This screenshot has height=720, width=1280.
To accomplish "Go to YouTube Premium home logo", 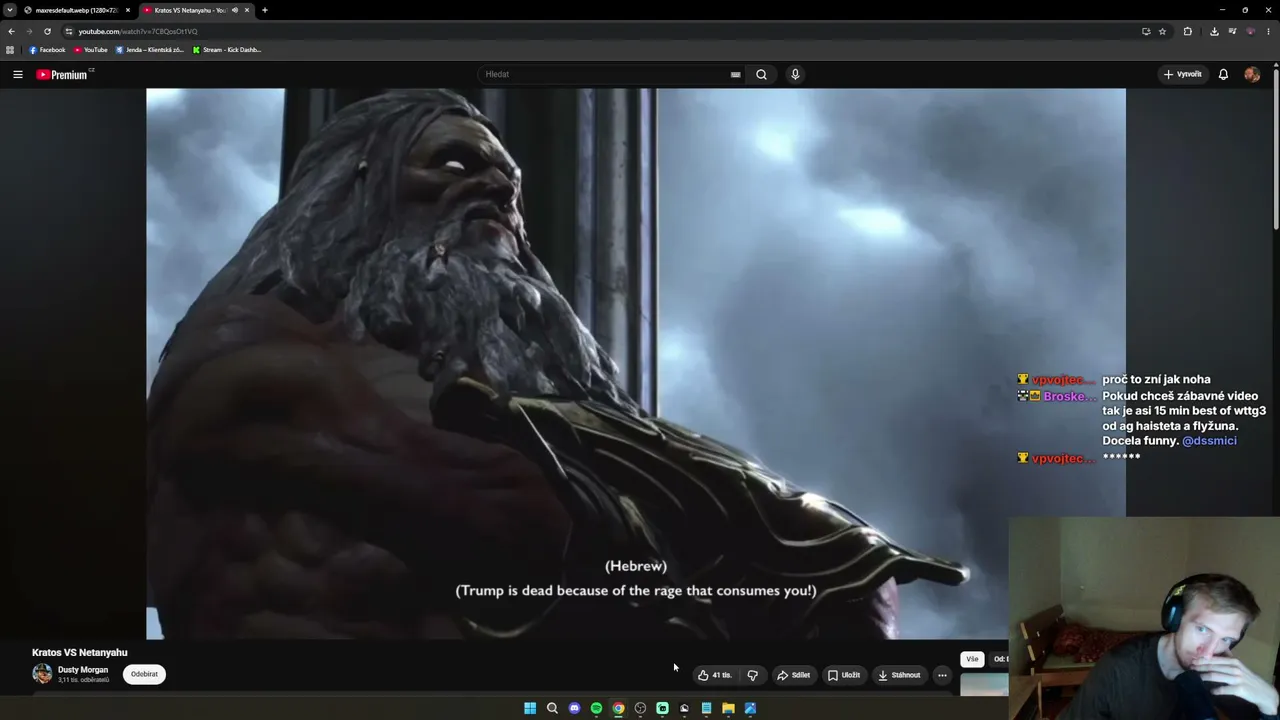I will (x=62, y=75).
